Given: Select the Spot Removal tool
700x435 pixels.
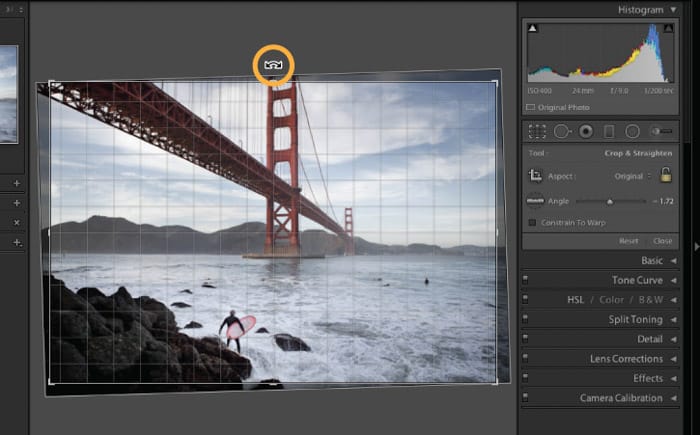Looking at the screenshot, I should tap(562, 131).
